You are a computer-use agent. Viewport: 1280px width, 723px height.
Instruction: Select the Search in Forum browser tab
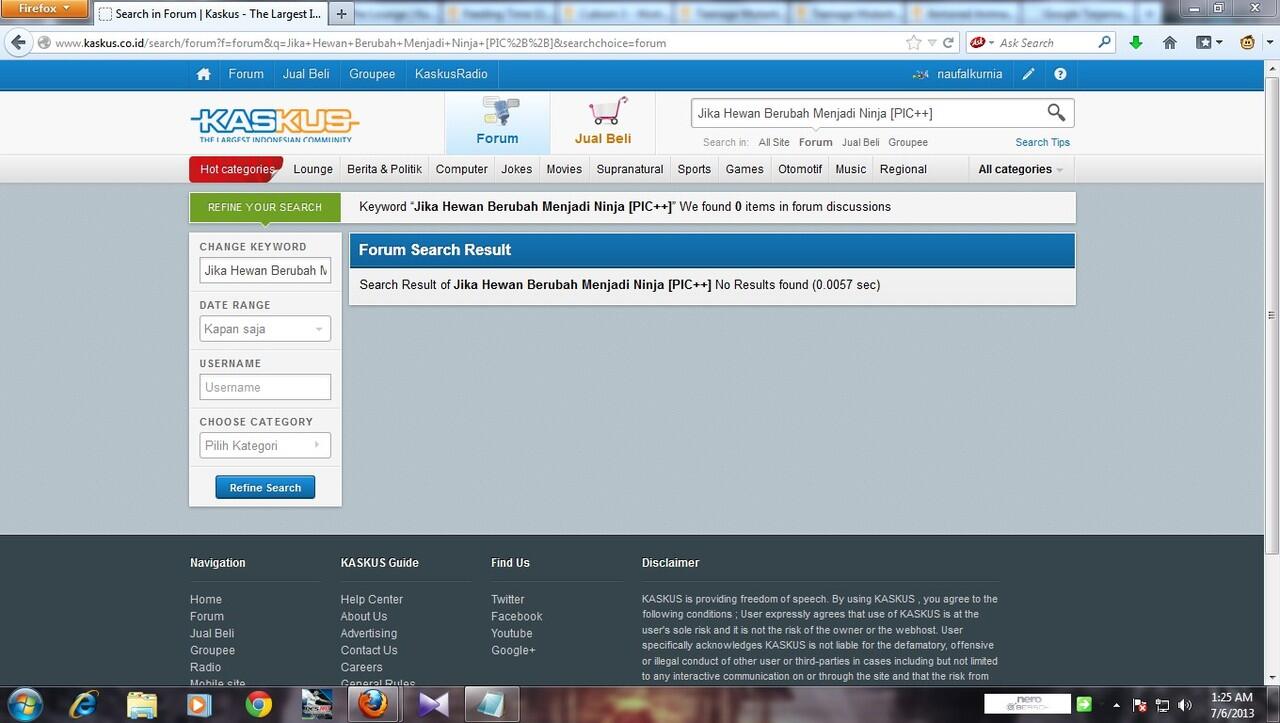tap(212, 14)
